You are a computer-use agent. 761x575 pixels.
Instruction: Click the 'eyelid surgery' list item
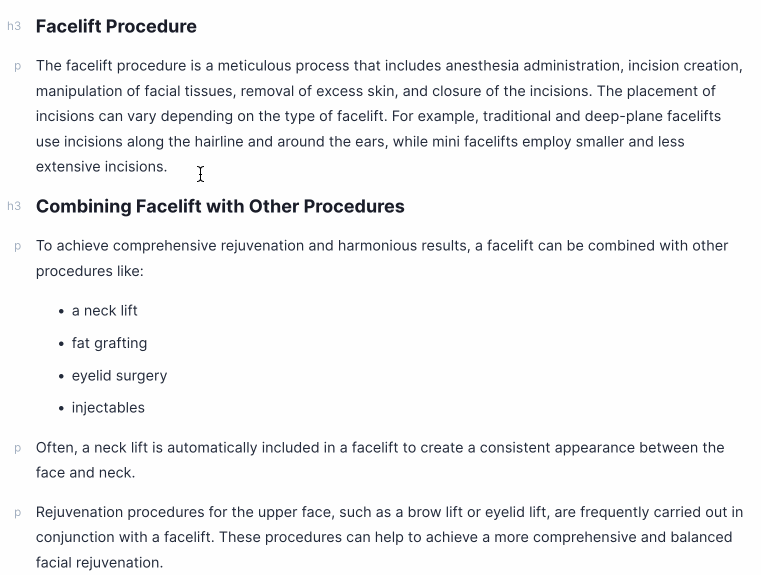tap(119, 376)
